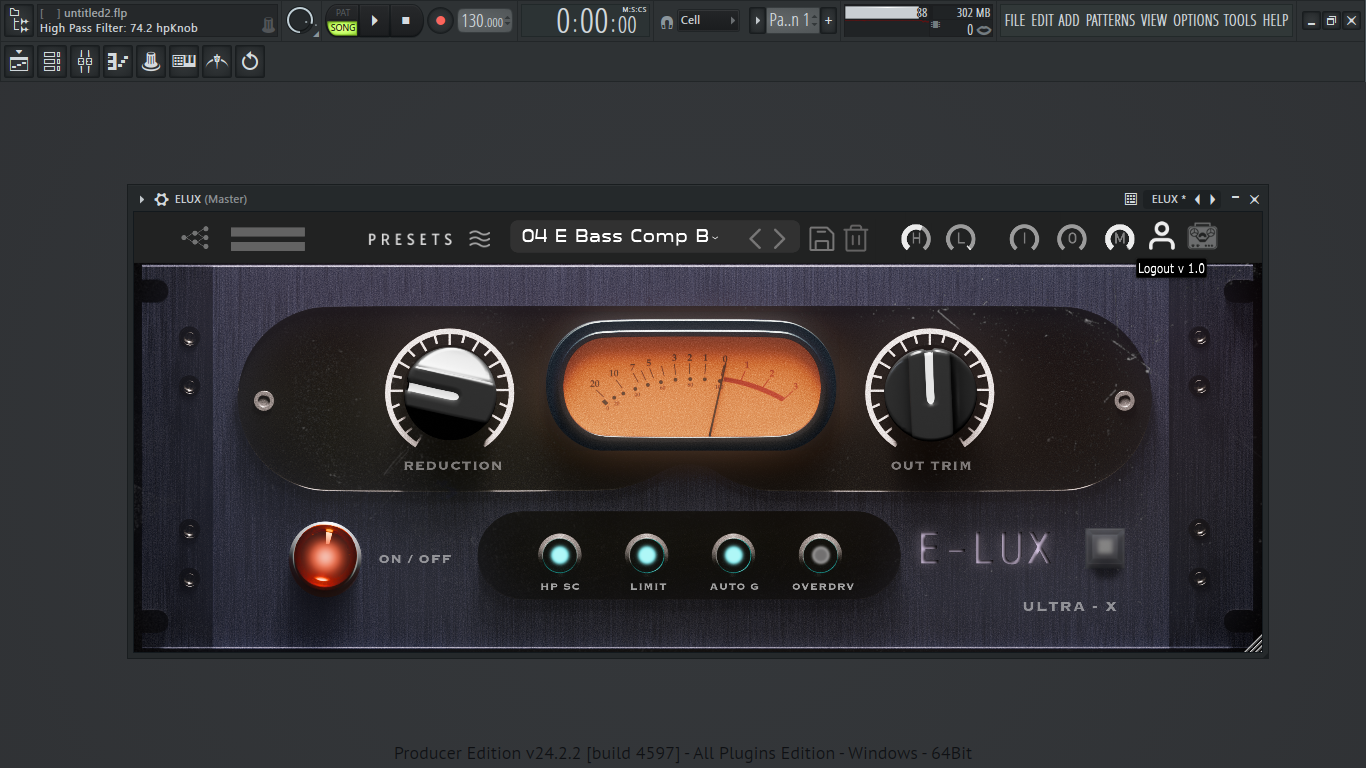The height and width of the screenshot is (768, 1366).
Task: Click the wave icon beside PRESETS
Action: tap(480, 239)
